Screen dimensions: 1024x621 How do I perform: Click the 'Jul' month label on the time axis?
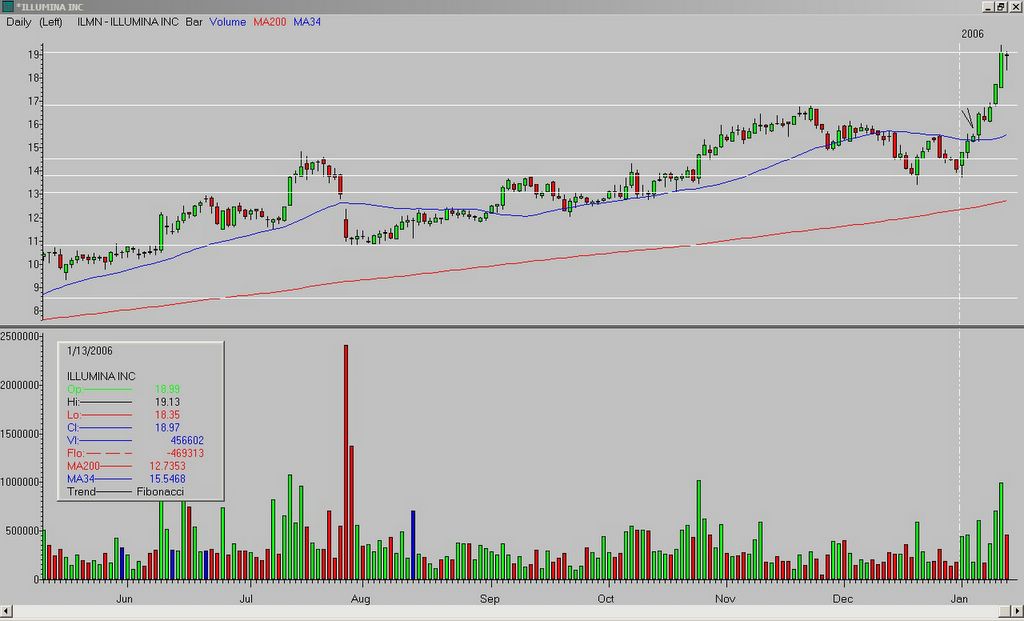tap(246, 599)
